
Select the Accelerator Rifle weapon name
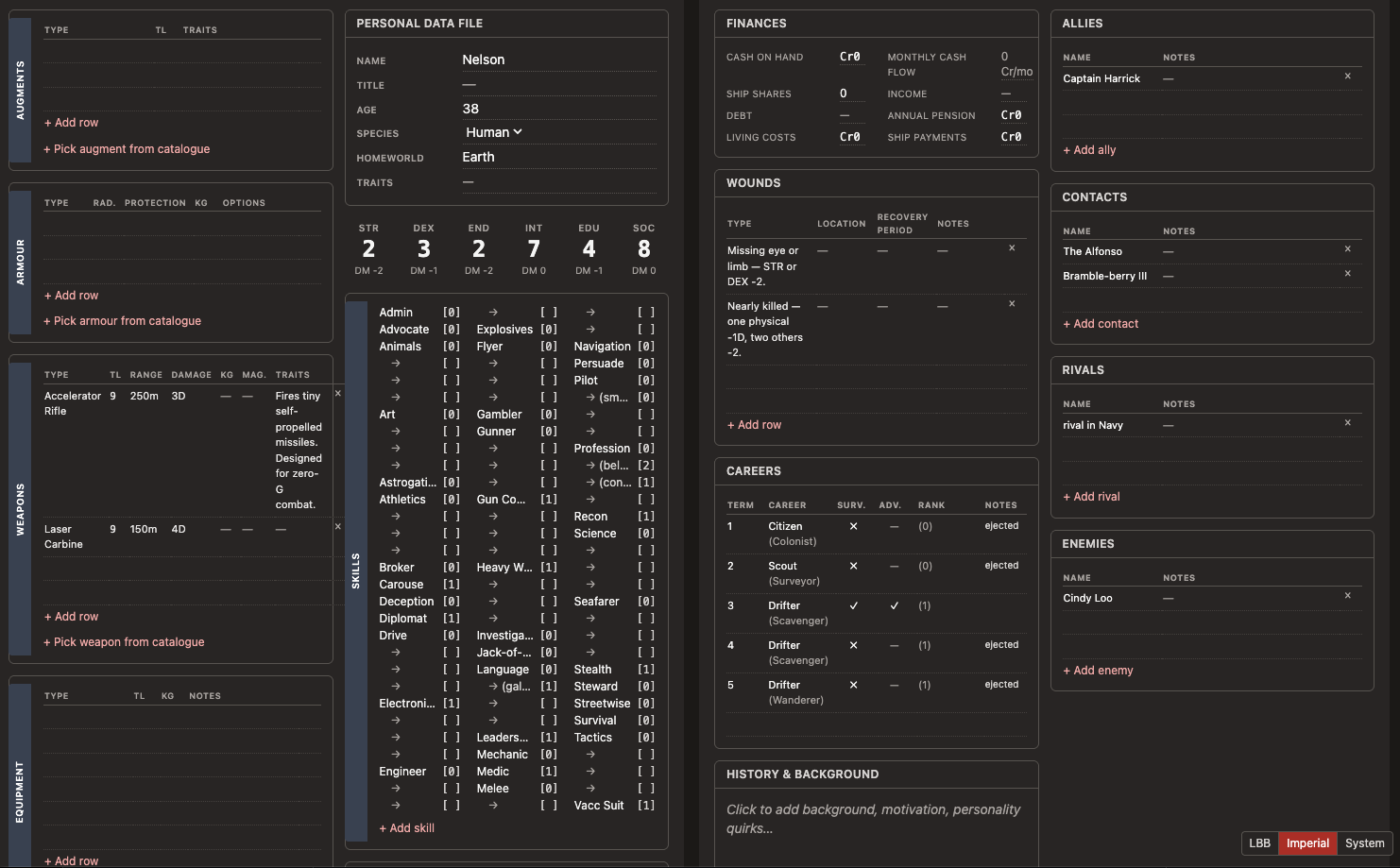point(73,403)
